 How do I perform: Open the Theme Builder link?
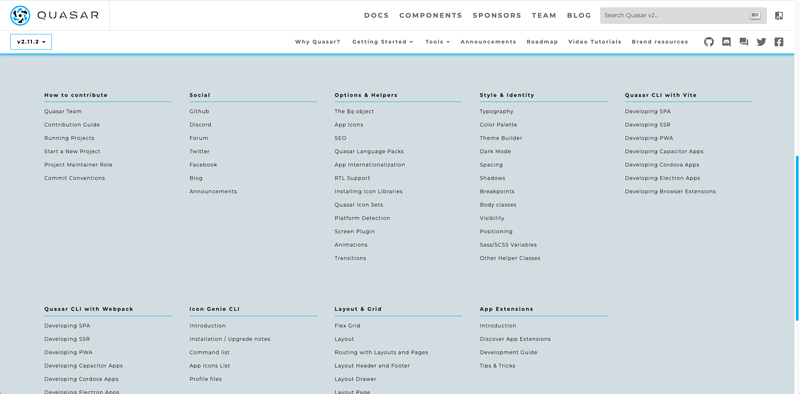pos(501,138)
